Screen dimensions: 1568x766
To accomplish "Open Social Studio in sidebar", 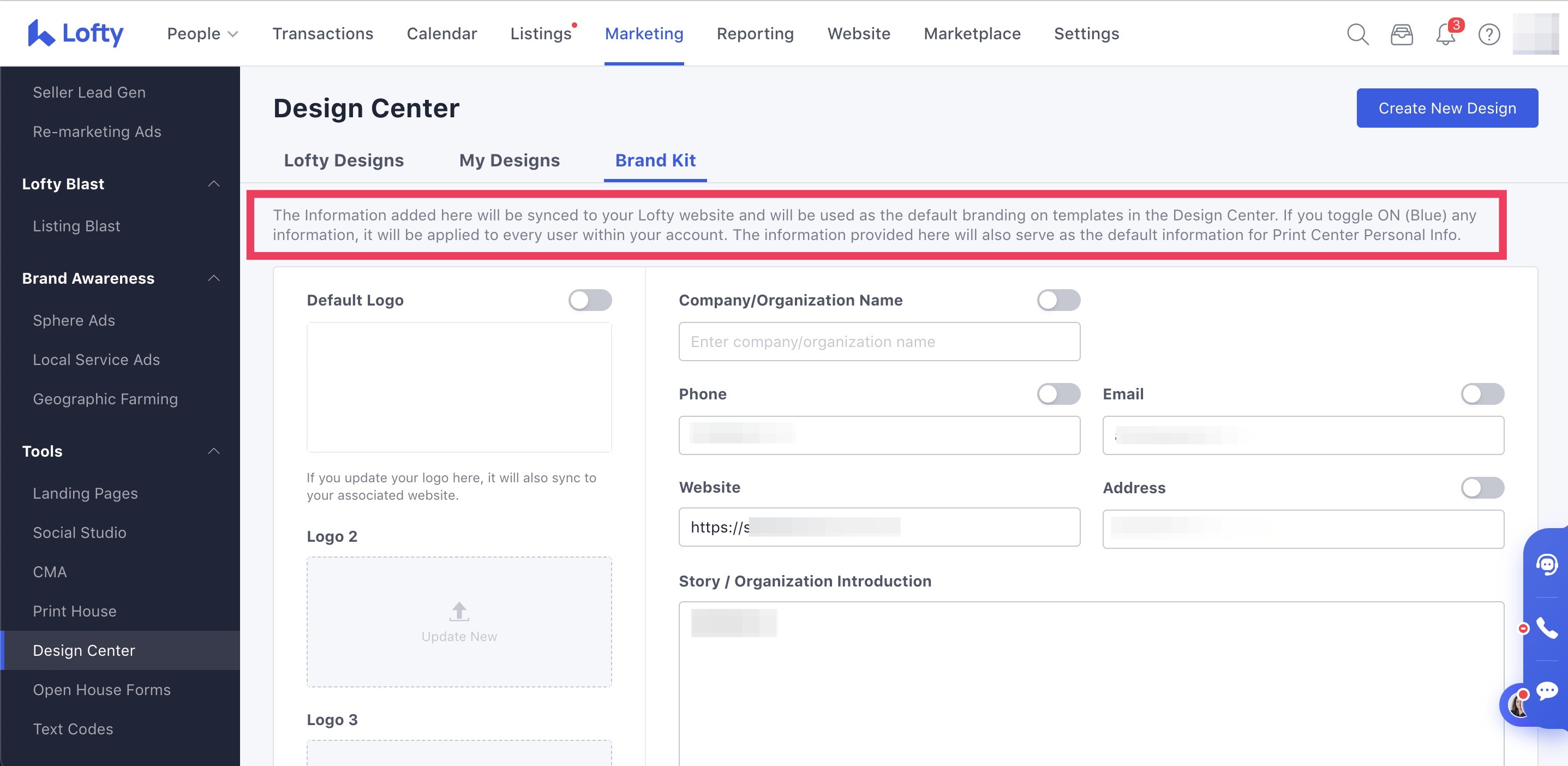I will coord(80,532).
